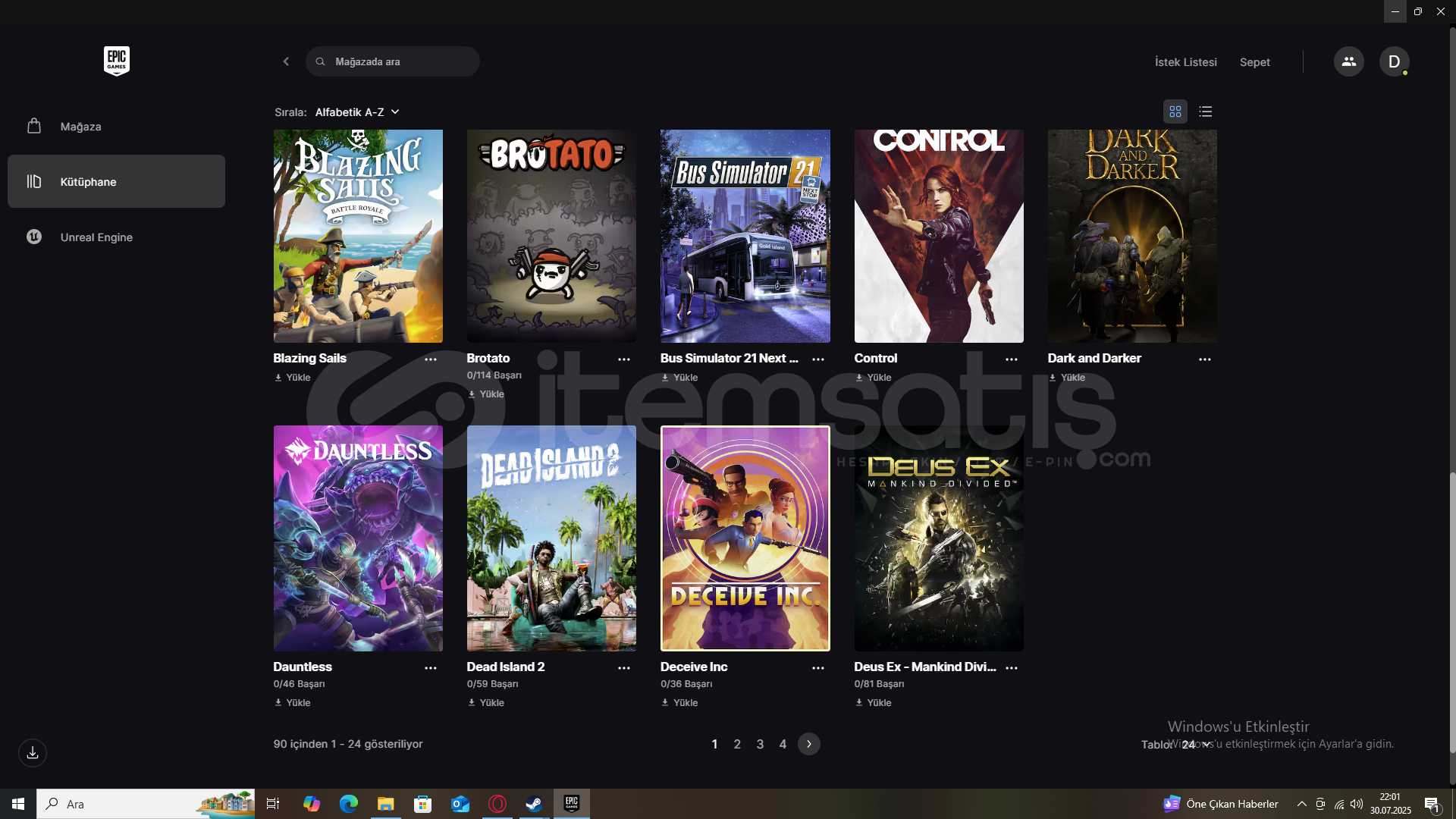1456x819 pixels.
Task: Open Microsoft Store from taskbar
Action: click(423, 804)
